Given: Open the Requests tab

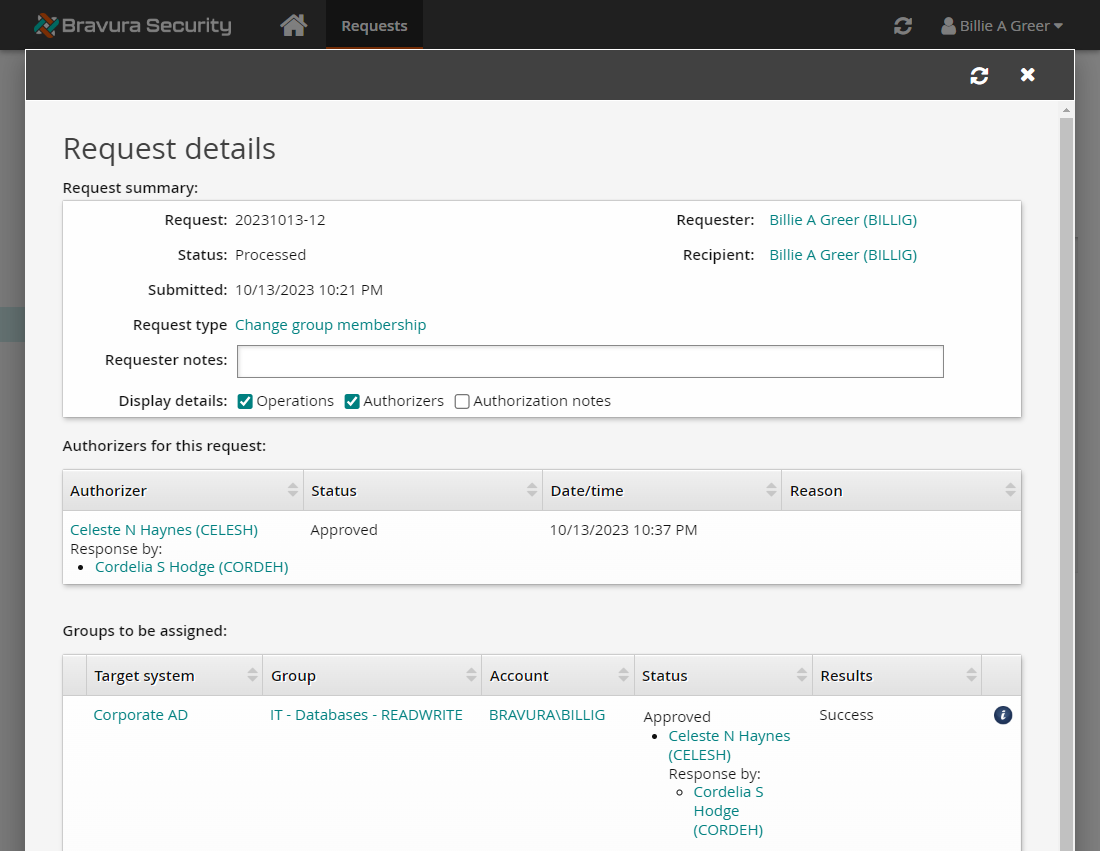Looking at the screenshot, I should point(374,26).
